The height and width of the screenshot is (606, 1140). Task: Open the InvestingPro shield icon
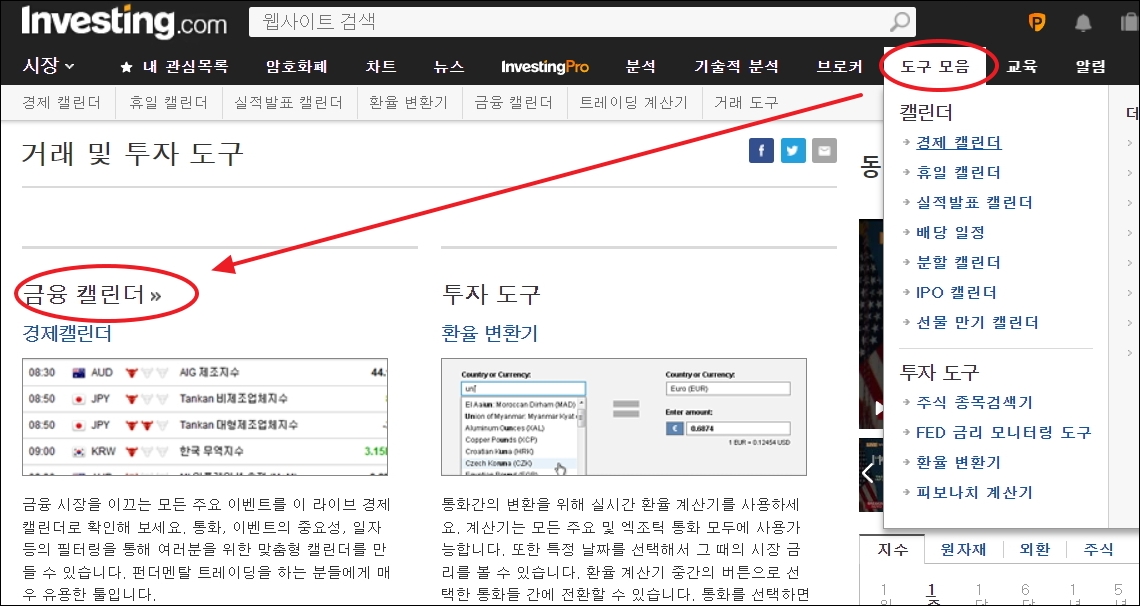1037,23
